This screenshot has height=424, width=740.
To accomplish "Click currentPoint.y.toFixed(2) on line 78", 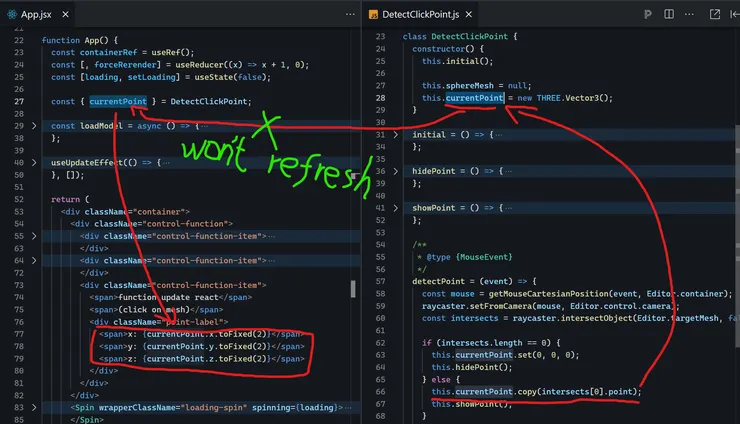I will pos(206,346).
